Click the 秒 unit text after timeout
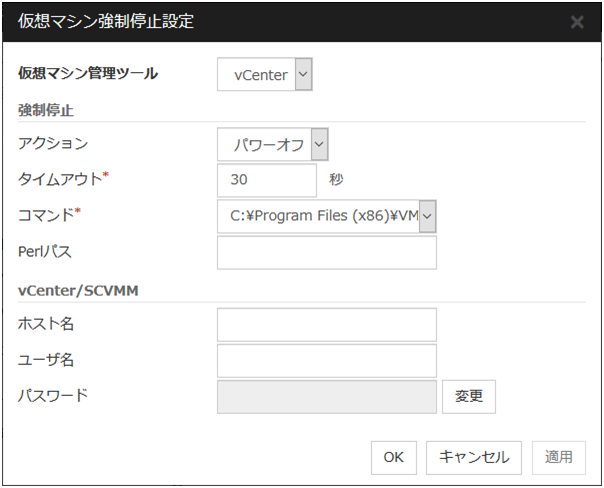 (335, 181)
